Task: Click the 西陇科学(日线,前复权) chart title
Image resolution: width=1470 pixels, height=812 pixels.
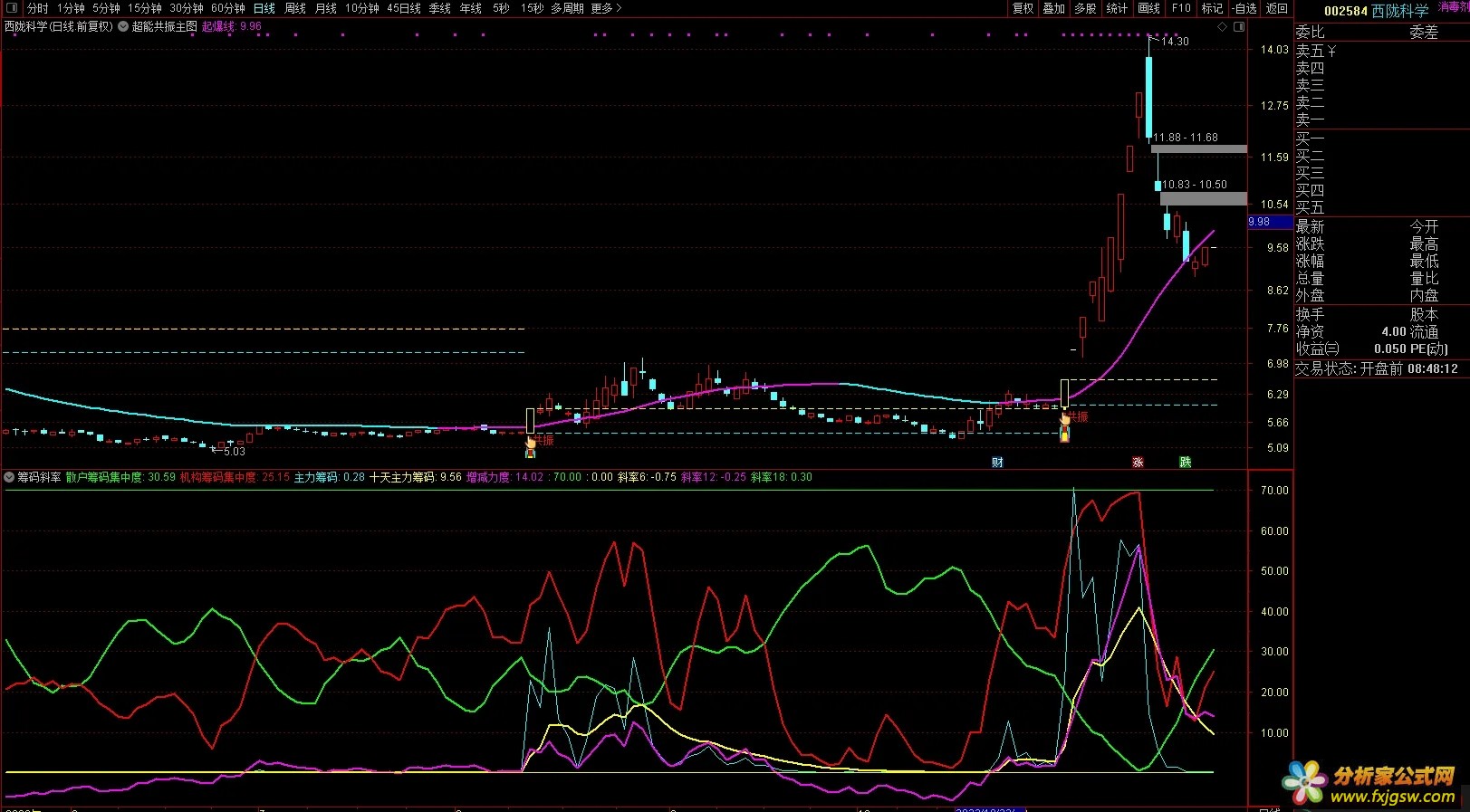Action: (x=59, y=26)
